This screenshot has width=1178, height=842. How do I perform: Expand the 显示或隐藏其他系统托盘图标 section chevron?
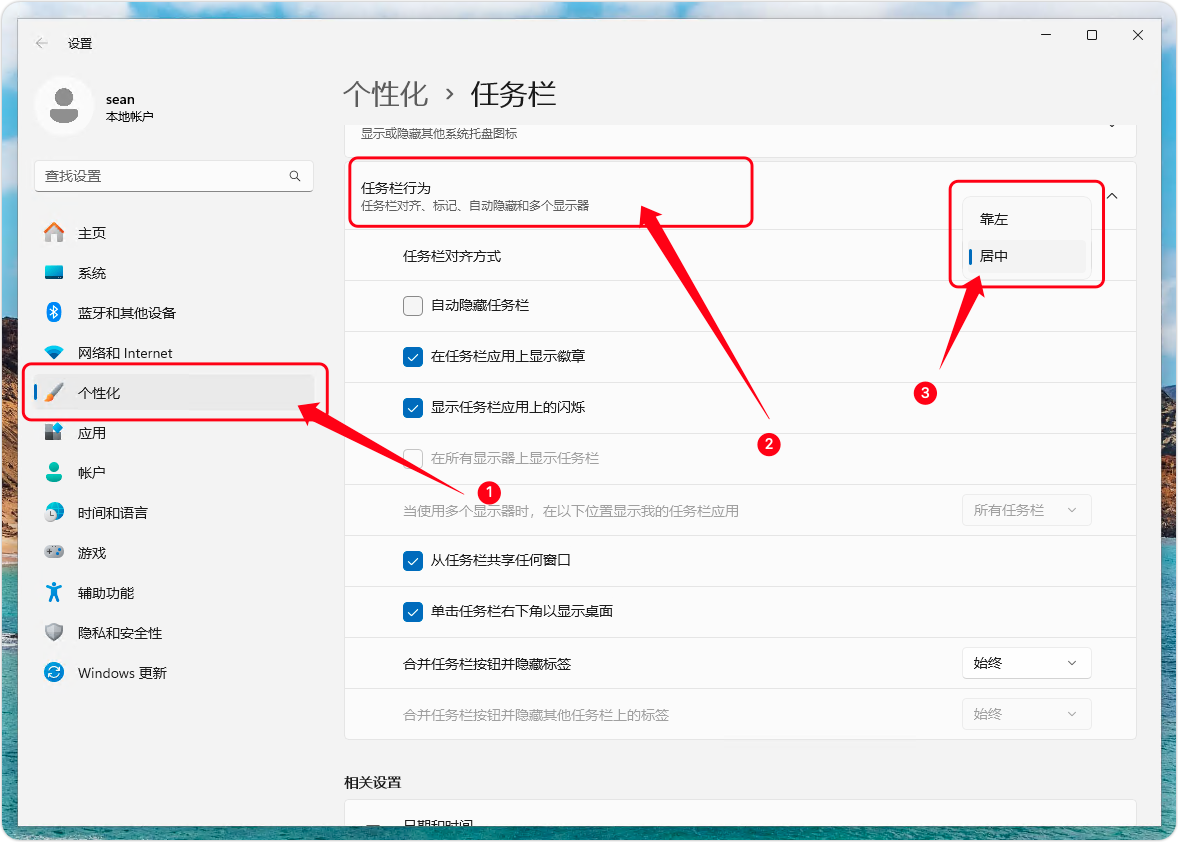tap(1112, 127)
